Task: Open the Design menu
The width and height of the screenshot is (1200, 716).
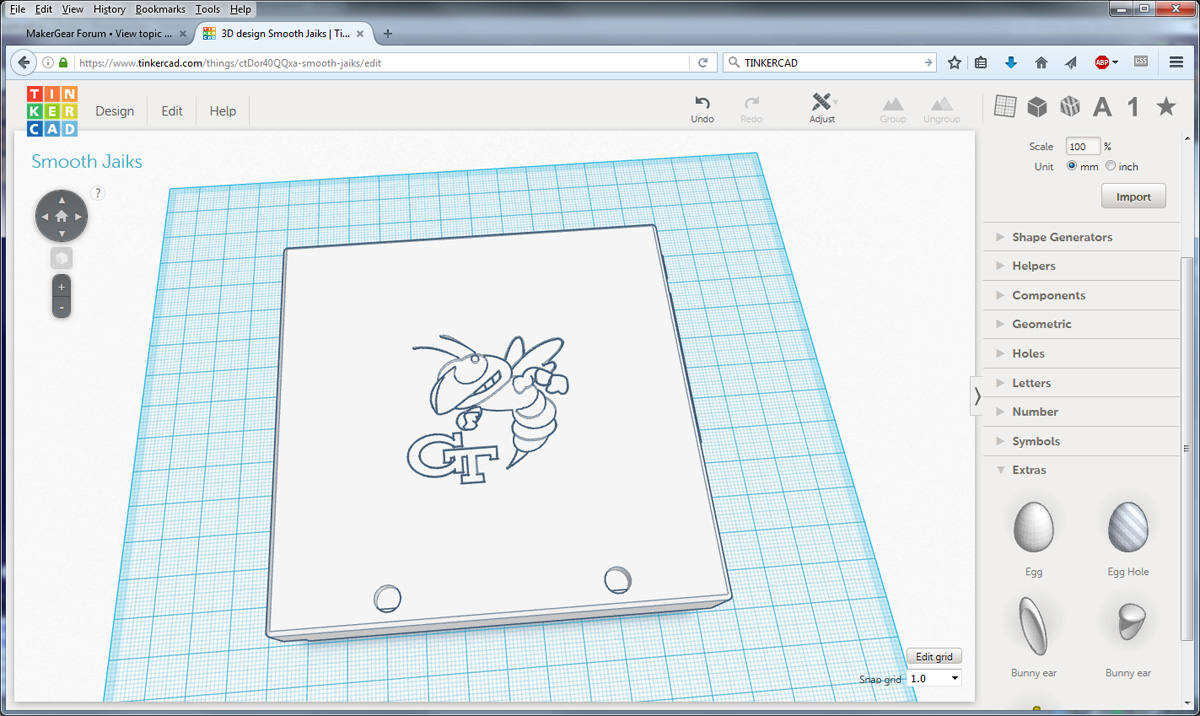Action: pyautogui.click(x=114, y=111)
